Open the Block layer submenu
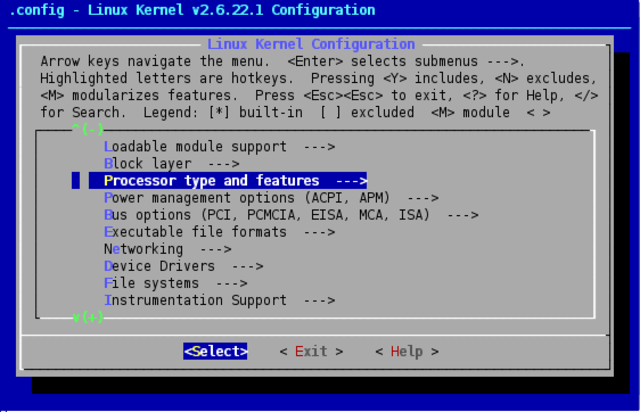 172,164
